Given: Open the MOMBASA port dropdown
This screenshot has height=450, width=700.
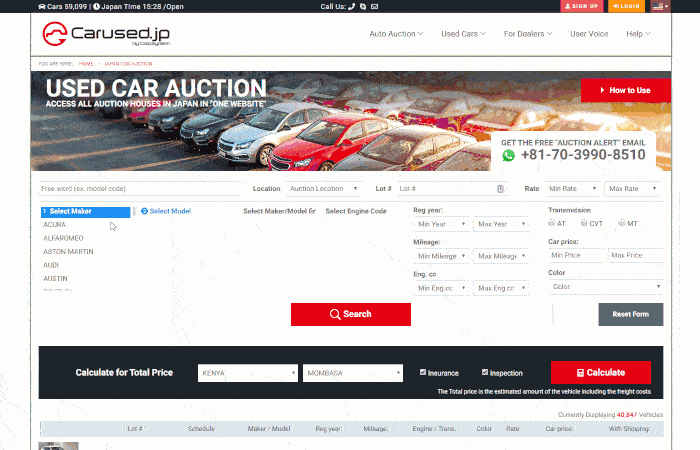Looking at the screenshot, I should 353,373.
